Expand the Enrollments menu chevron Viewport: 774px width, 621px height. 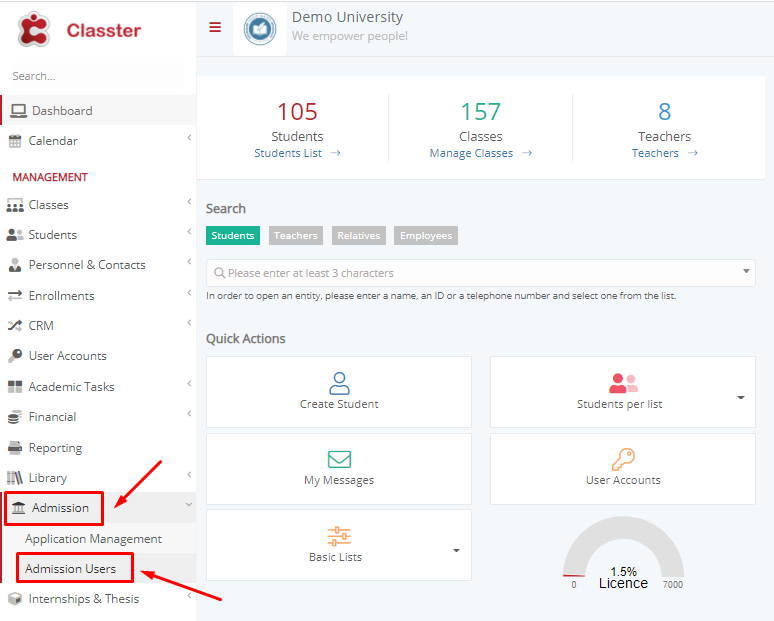click(x=189, y=292)
